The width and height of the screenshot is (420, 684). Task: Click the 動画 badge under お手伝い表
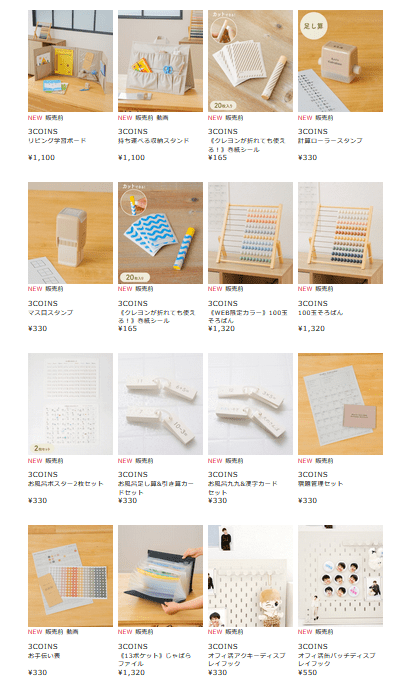pyautogui.click(x=72, y=632)
